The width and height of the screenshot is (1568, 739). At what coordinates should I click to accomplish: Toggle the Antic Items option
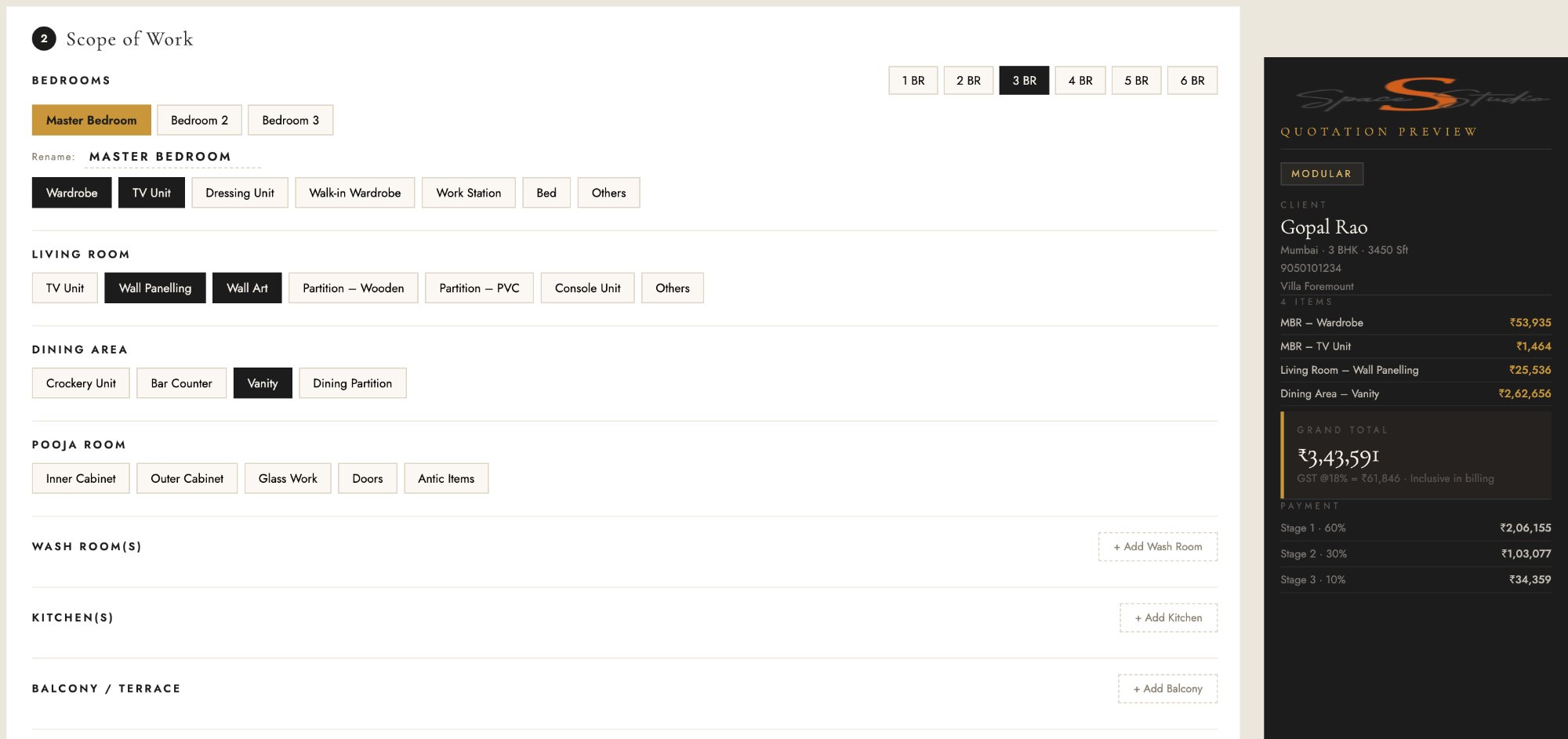446,478
